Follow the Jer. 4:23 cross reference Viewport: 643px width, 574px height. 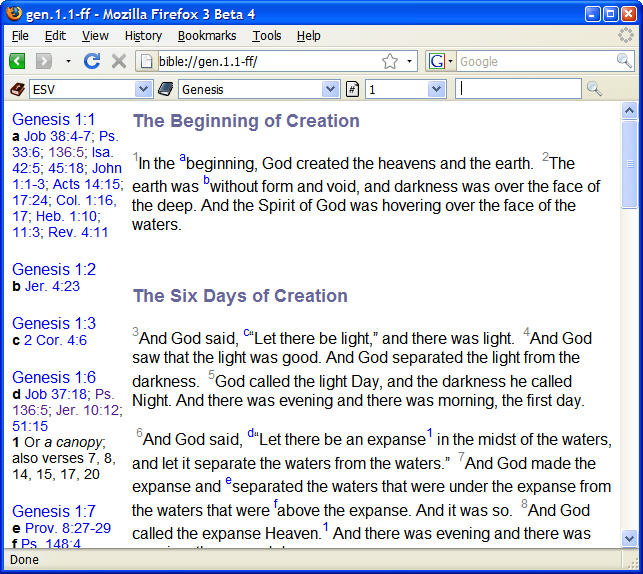pyautogui.click(x=52, y=286)
